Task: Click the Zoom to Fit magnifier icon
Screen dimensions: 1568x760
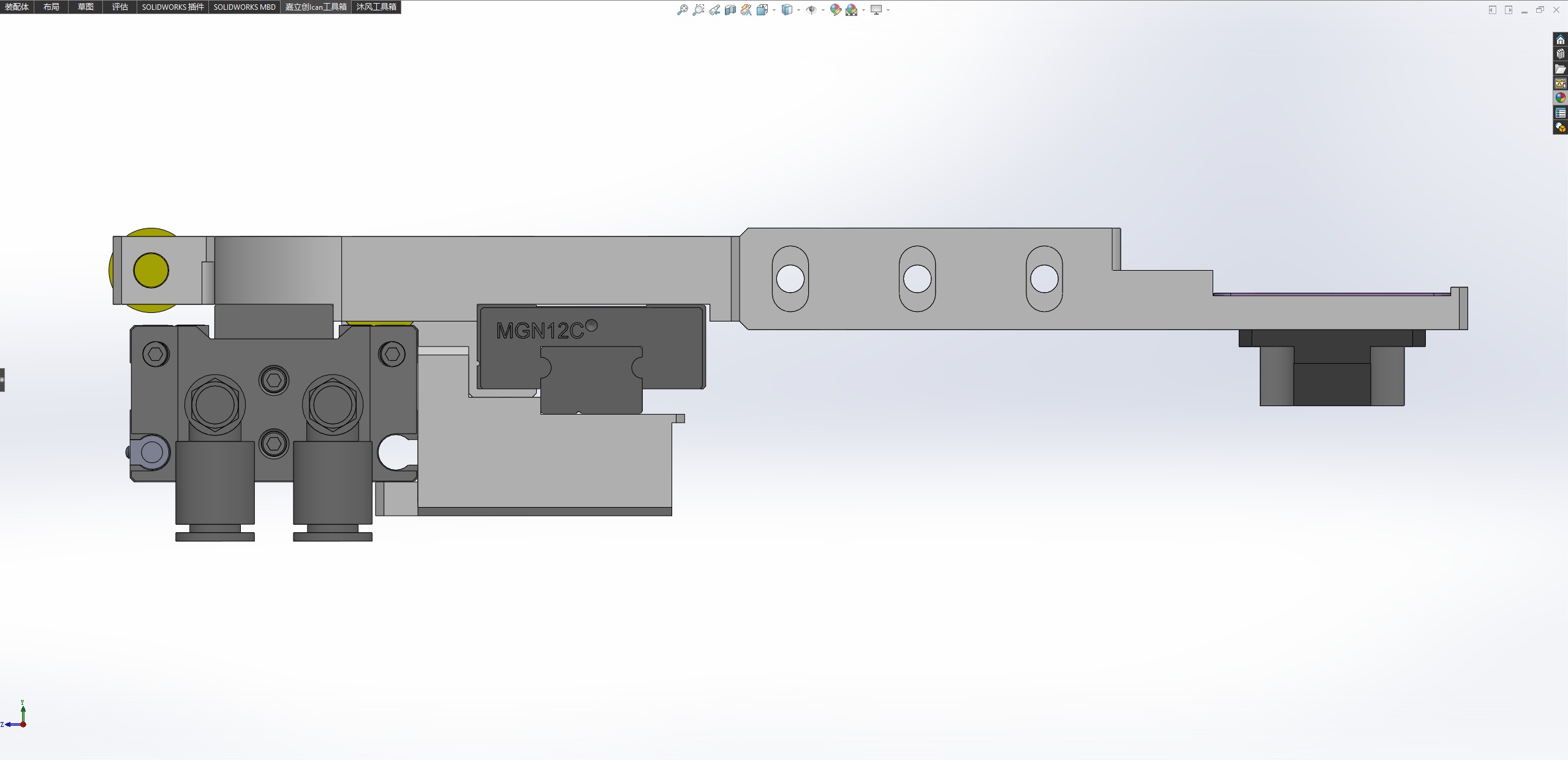Action: point(682,10)
